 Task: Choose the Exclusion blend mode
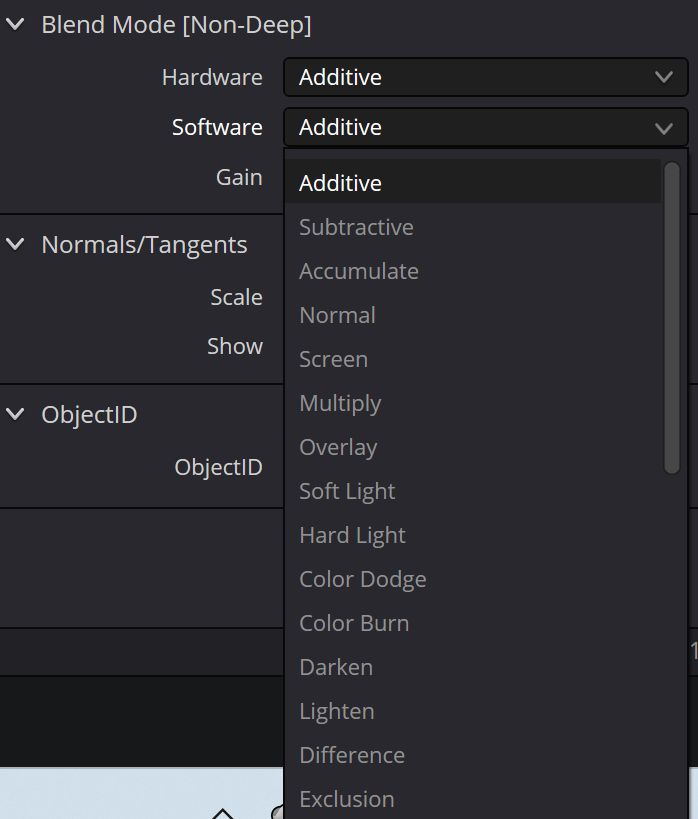[473, 799]
